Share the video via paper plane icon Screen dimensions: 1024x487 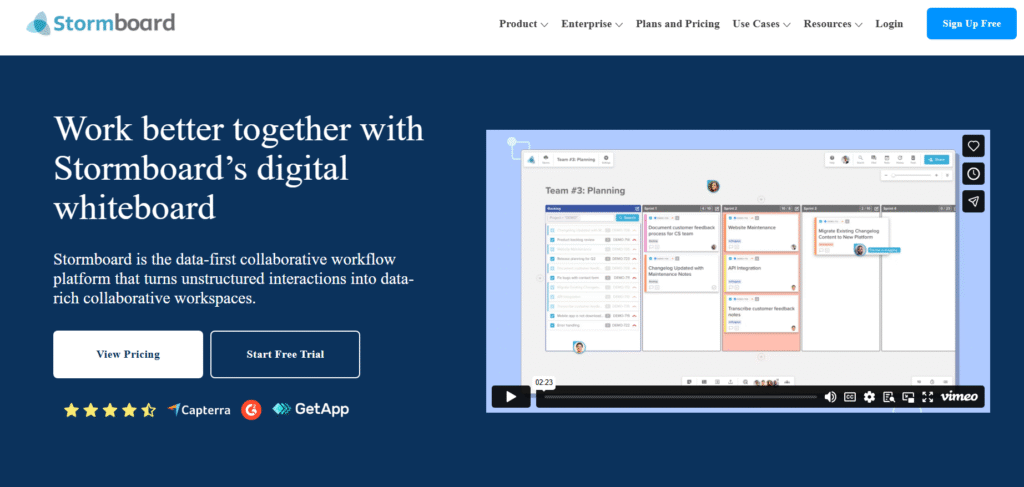click(974, 201)
